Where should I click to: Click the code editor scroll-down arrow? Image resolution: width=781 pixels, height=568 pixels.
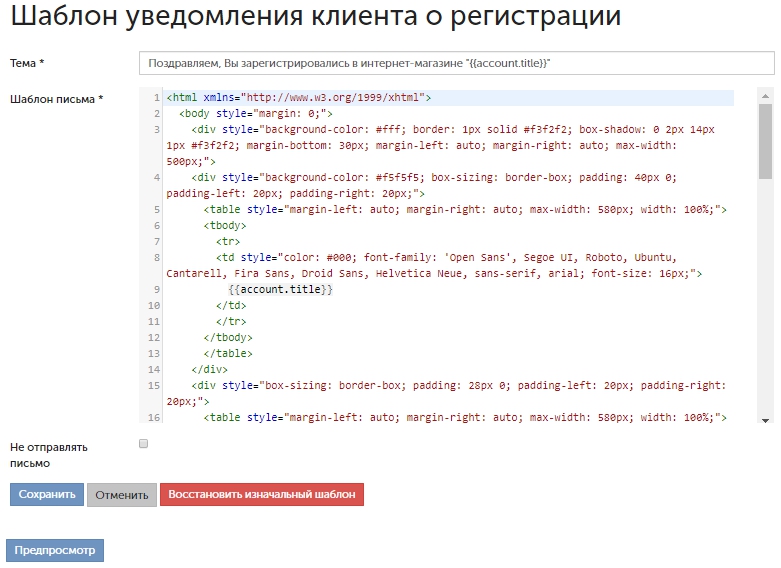click(765, 421)
